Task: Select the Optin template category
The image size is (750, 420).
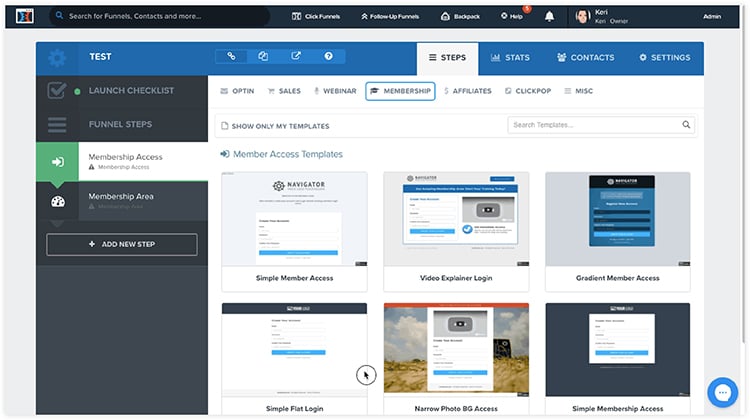Action: point(236,91)
